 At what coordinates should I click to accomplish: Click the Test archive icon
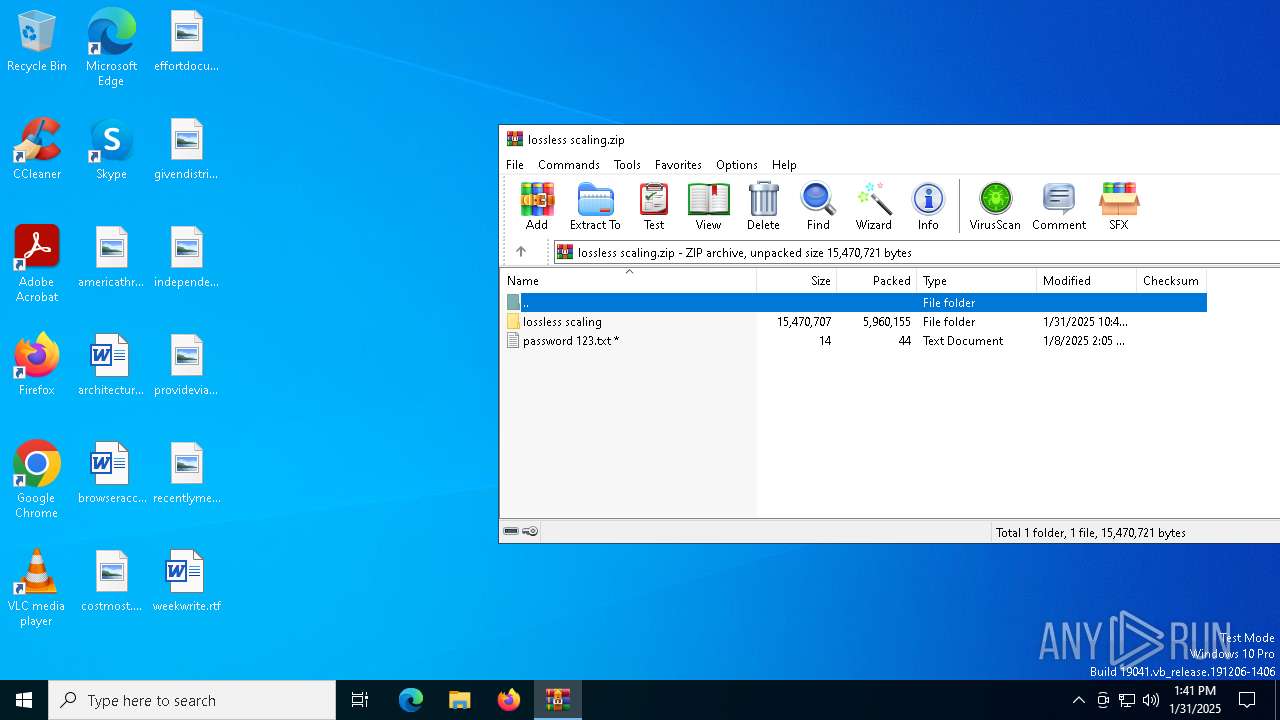[x=654, y=207]
